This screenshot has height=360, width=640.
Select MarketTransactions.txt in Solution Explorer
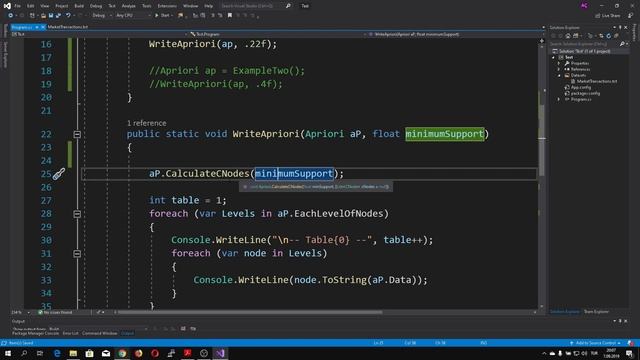click(x=594, y=81)
